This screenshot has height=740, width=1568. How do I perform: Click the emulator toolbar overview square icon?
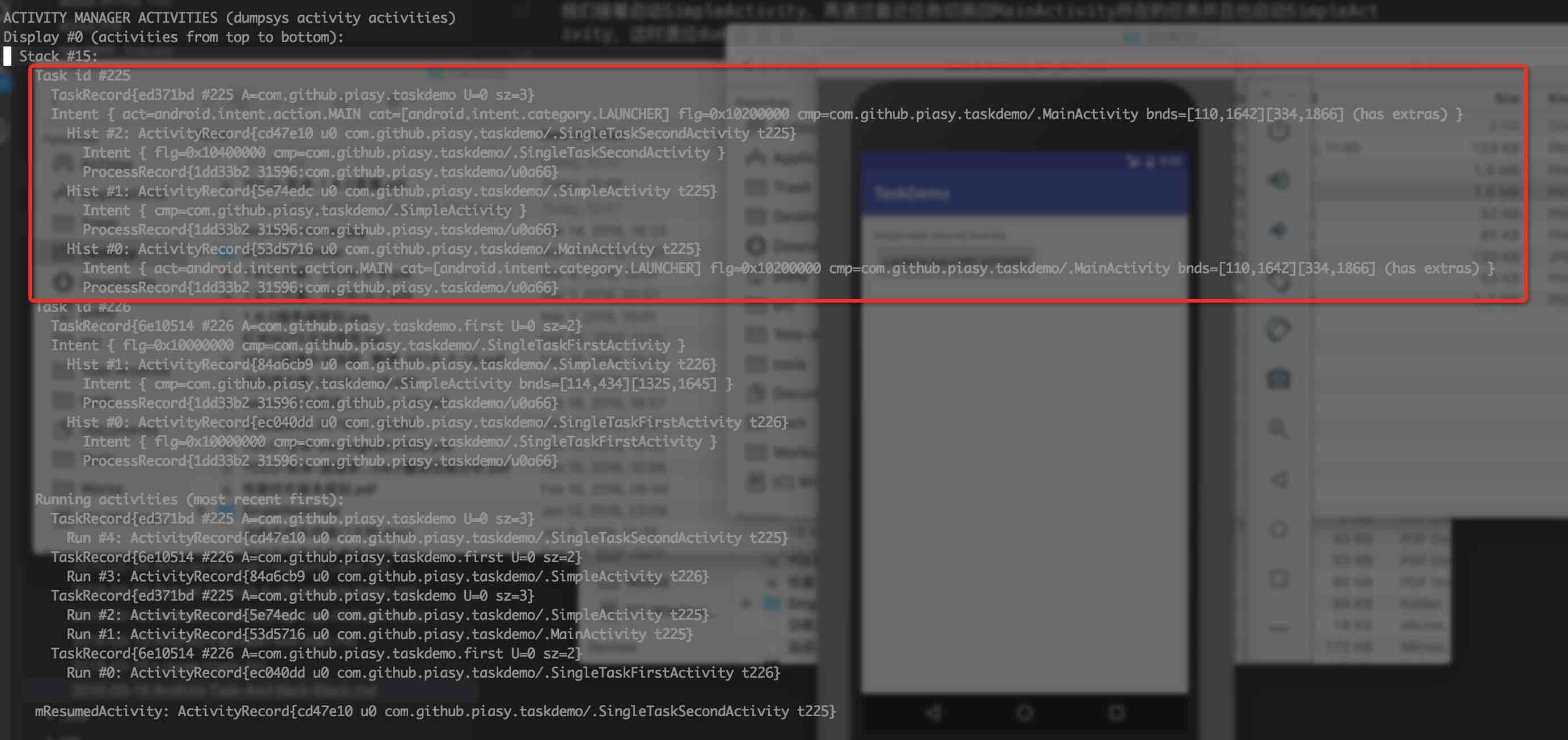(1278, 578)
